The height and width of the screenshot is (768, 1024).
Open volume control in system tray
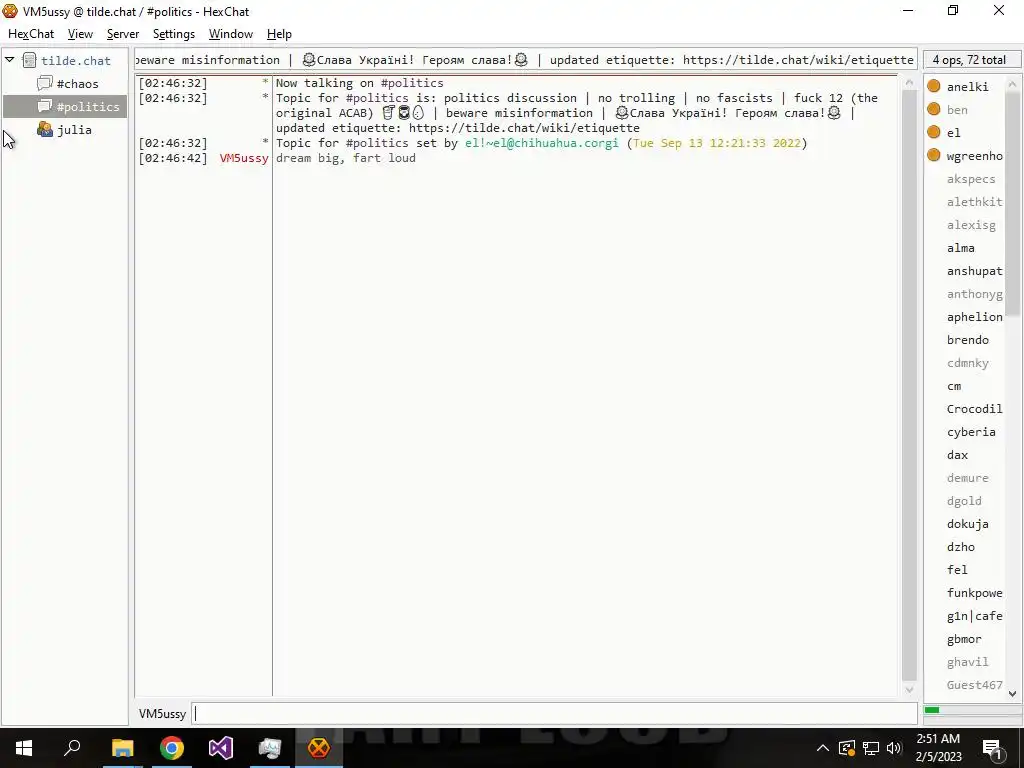coord(894,748)
